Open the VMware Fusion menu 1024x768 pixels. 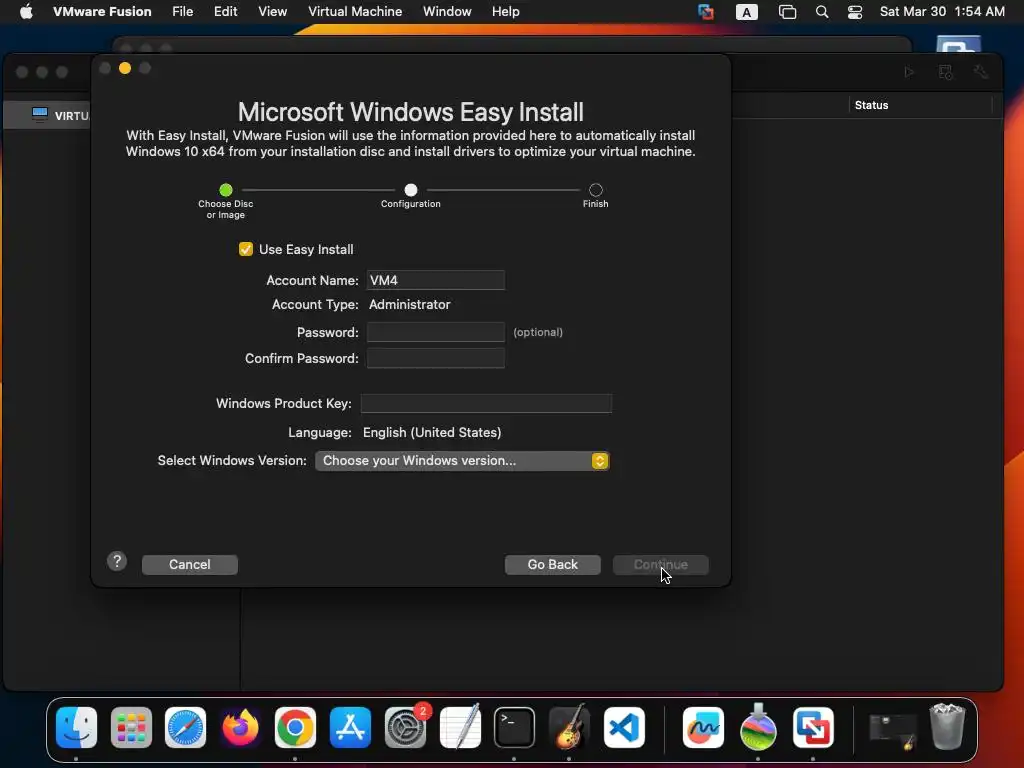tap(102, 12)
